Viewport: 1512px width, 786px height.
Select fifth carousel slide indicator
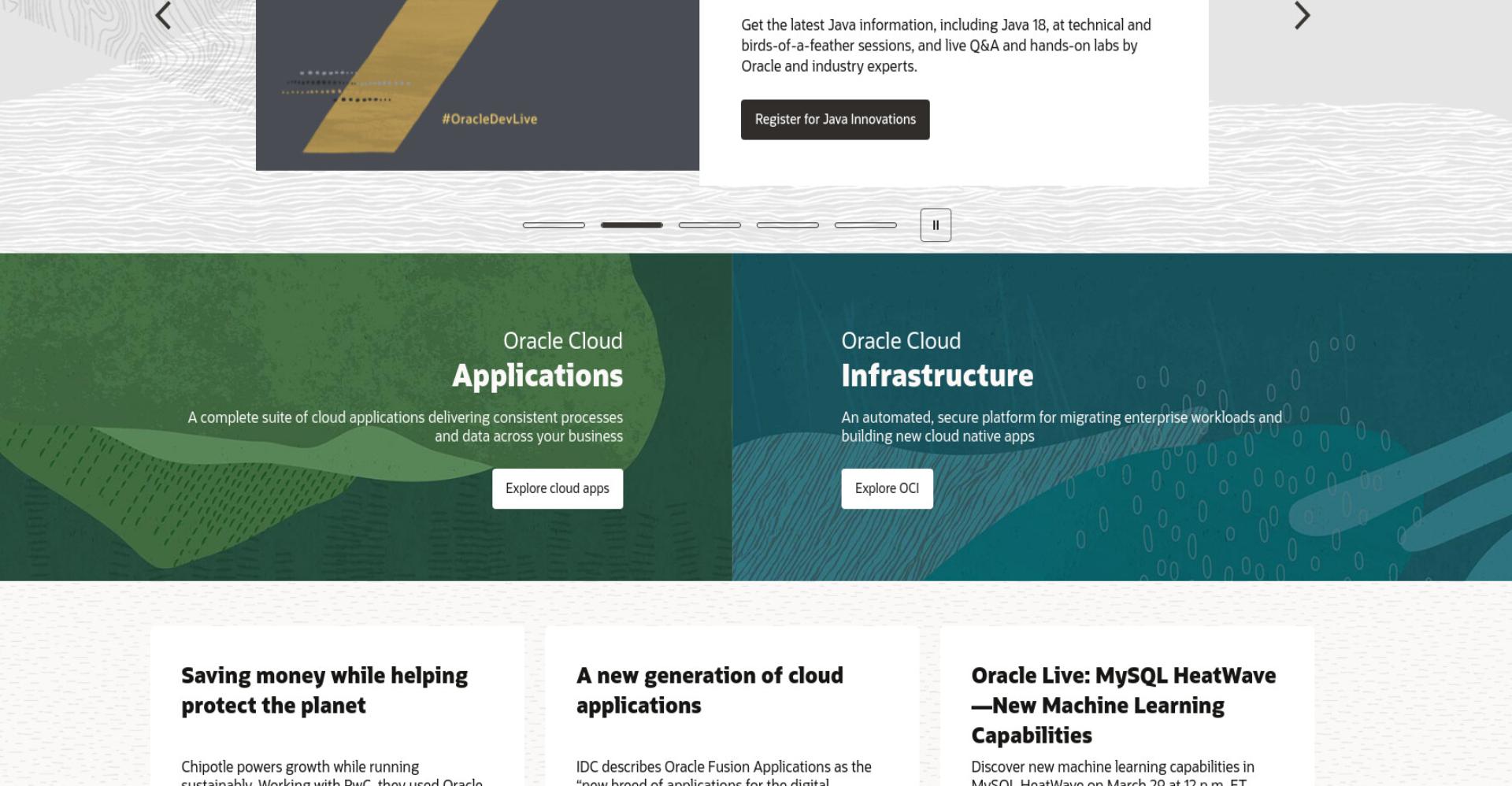pyautogui.click(x=865, y=225)
